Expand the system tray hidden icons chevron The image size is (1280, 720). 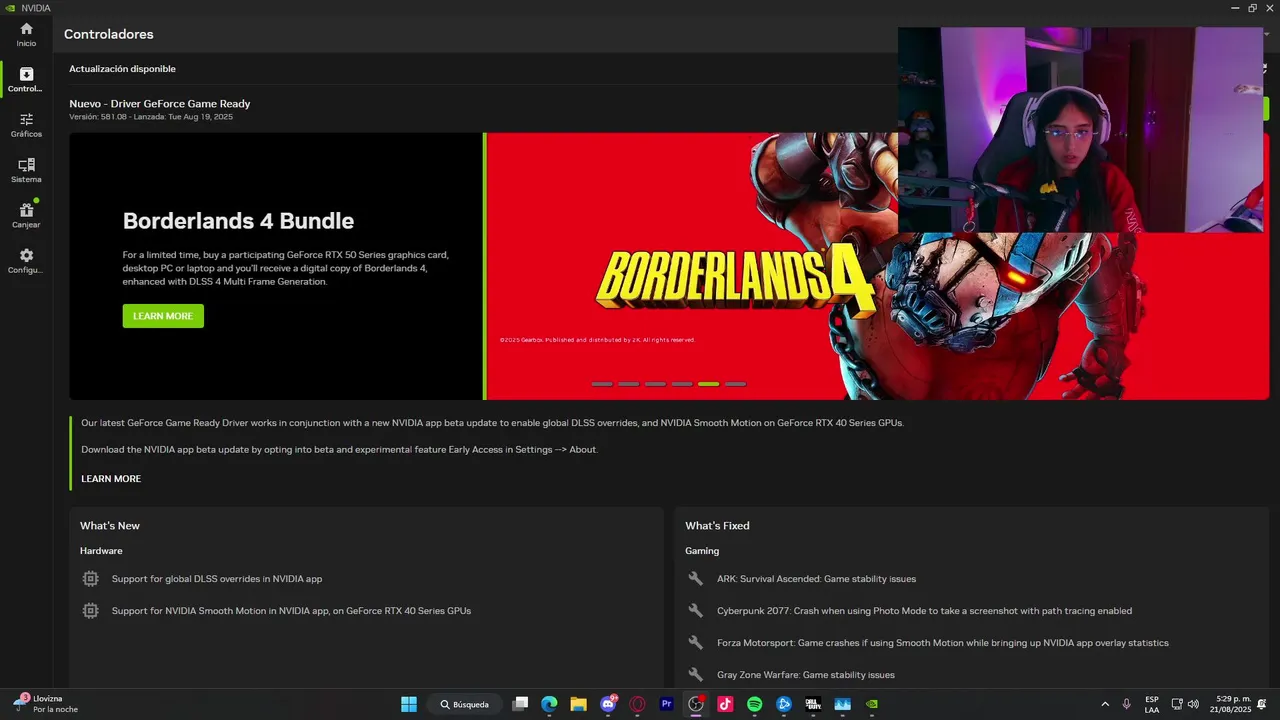[x=1105, y=704]
